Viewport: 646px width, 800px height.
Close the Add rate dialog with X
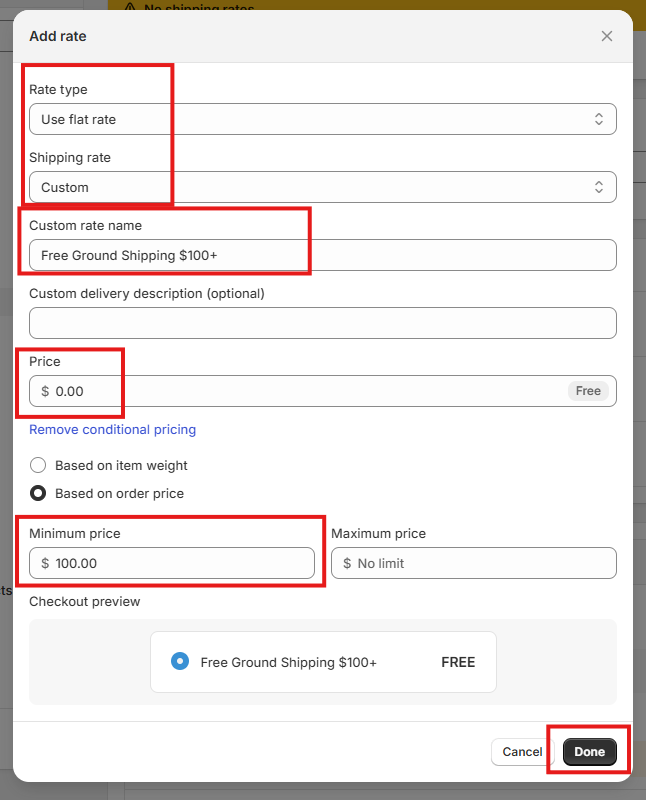click(607, 36)
